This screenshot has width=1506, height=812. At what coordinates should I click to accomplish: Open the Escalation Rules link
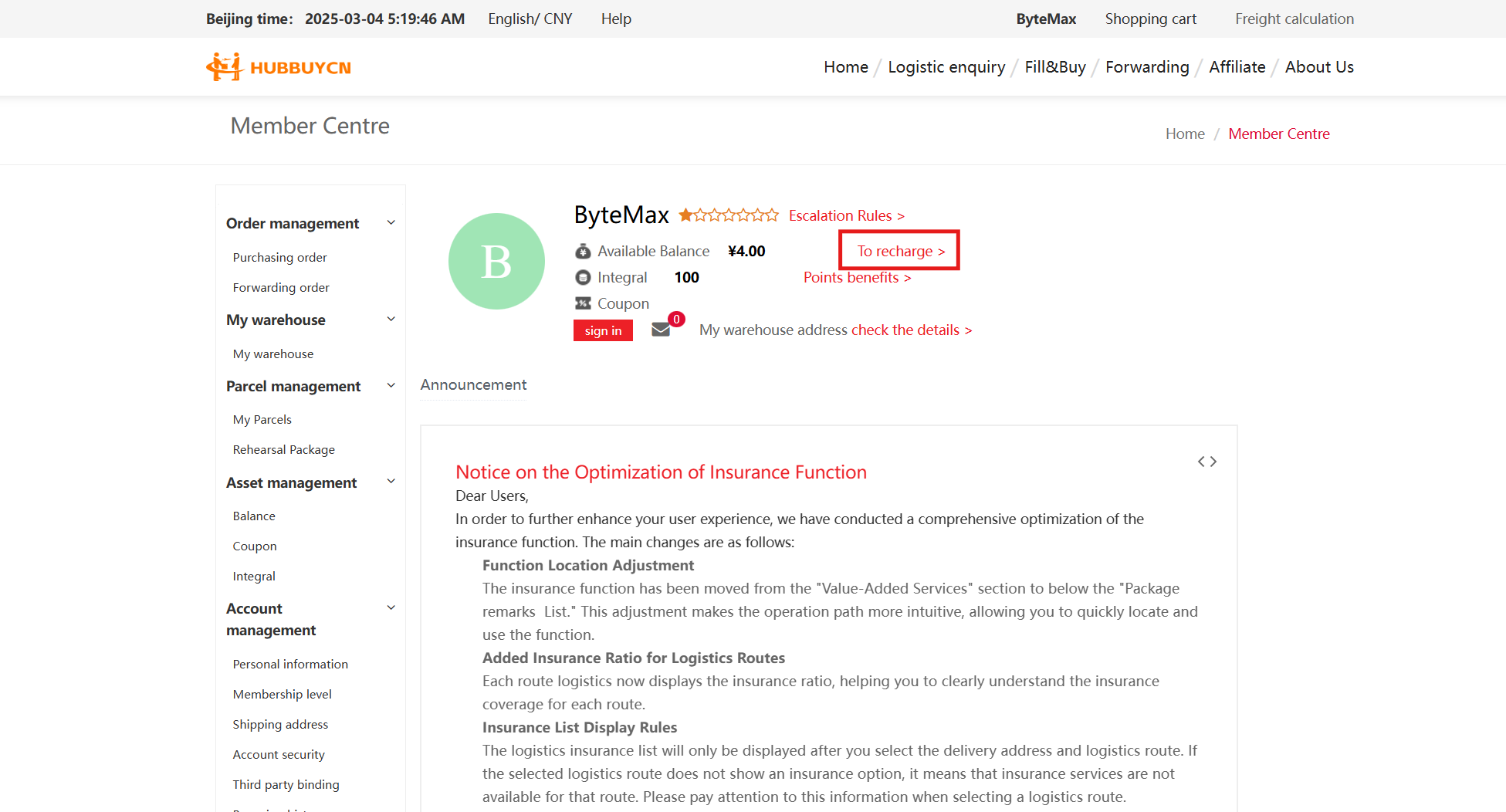(846, 215)
